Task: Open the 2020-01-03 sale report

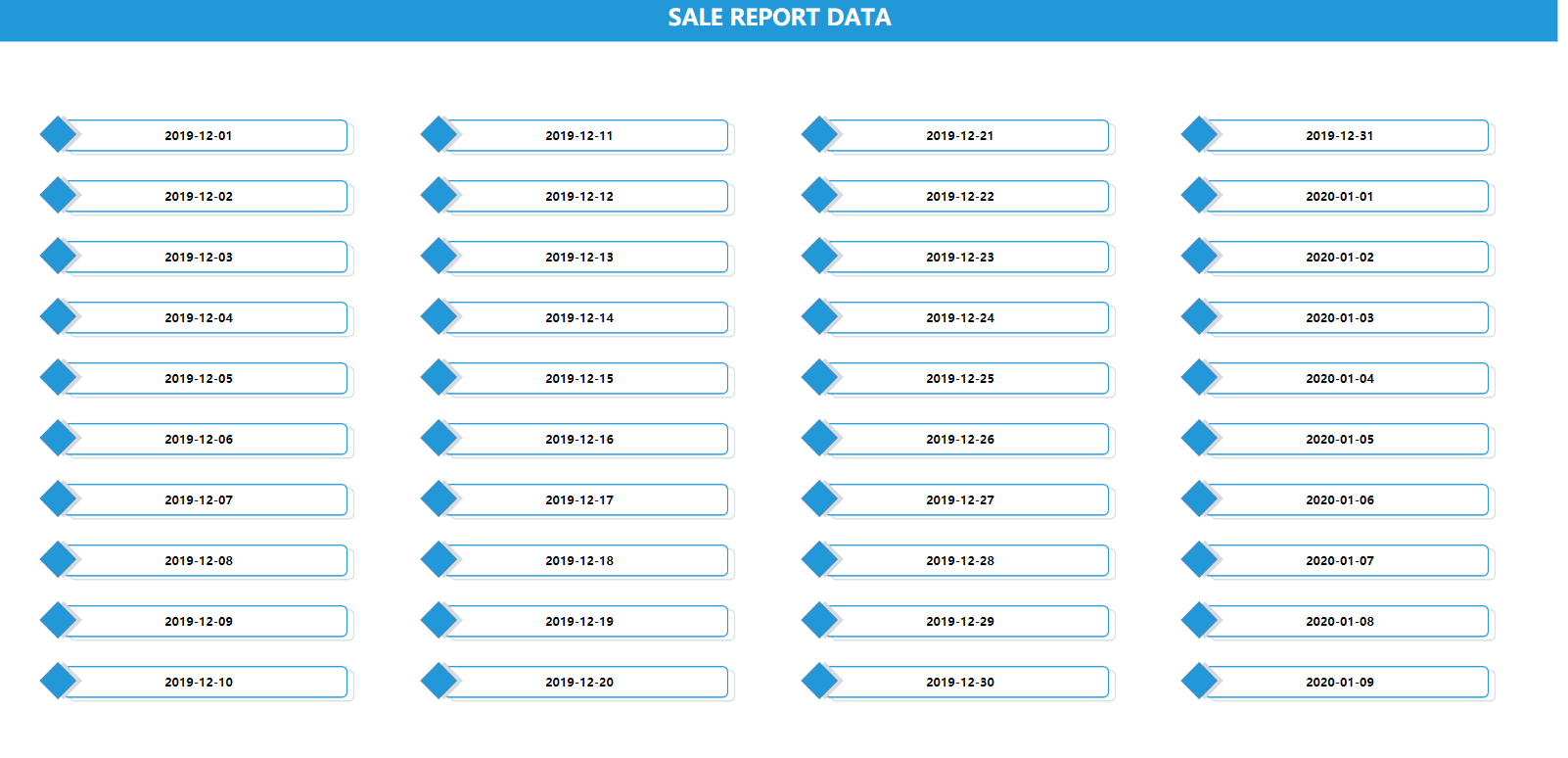Action: point(1347,317)
